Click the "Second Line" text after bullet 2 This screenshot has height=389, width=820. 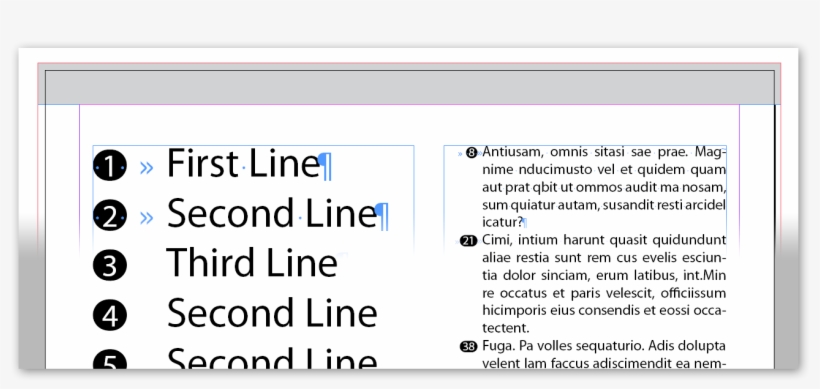click(272, 213)
